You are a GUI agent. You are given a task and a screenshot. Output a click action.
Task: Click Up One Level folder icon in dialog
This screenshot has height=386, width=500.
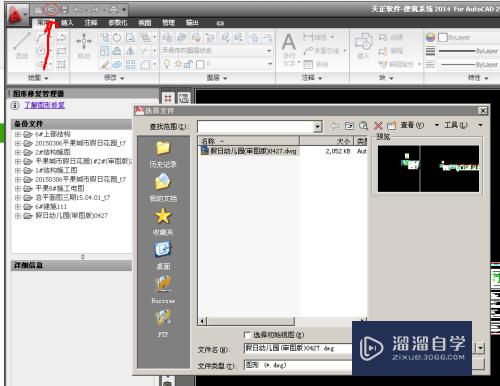pyautogui.click(x=349, y=126)
